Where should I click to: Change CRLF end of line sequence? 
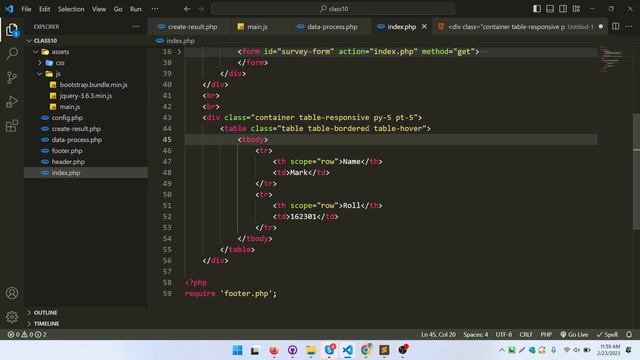coord(526,334)
